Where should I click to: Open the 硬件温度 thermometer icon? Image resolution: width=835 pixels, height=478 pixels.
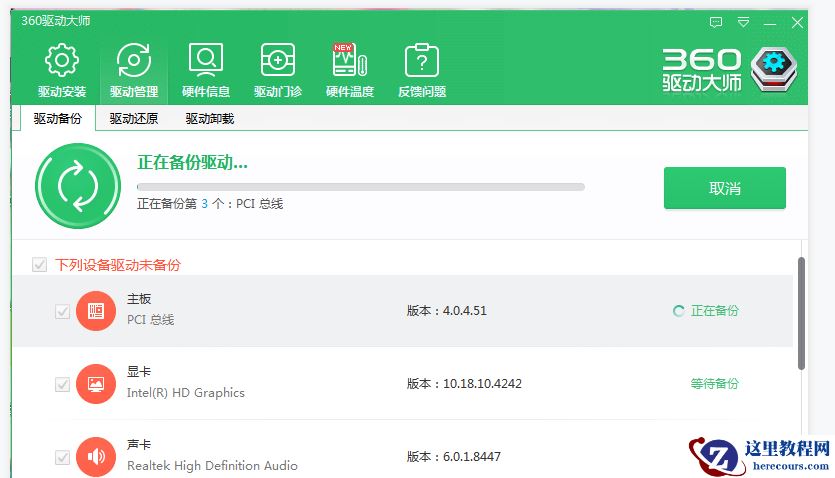point(350,60)
